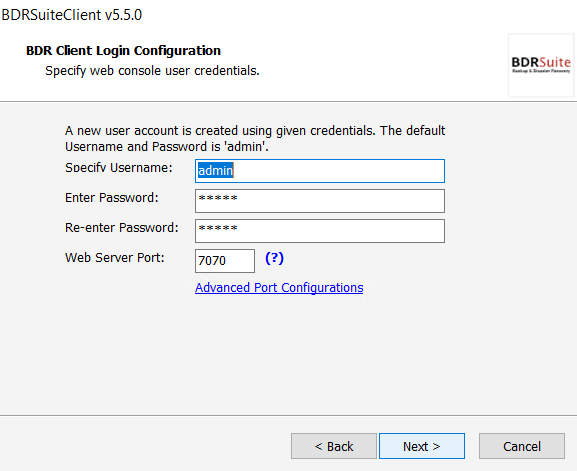
Task: Proceed with the Next > button
Action: tap(422, 446)
